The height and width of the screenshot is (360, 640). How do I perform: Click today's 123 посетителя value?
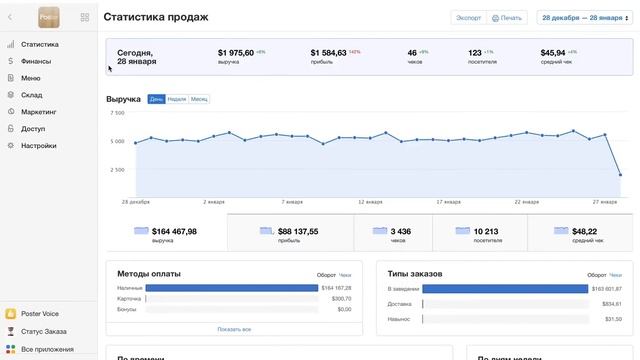475,53
